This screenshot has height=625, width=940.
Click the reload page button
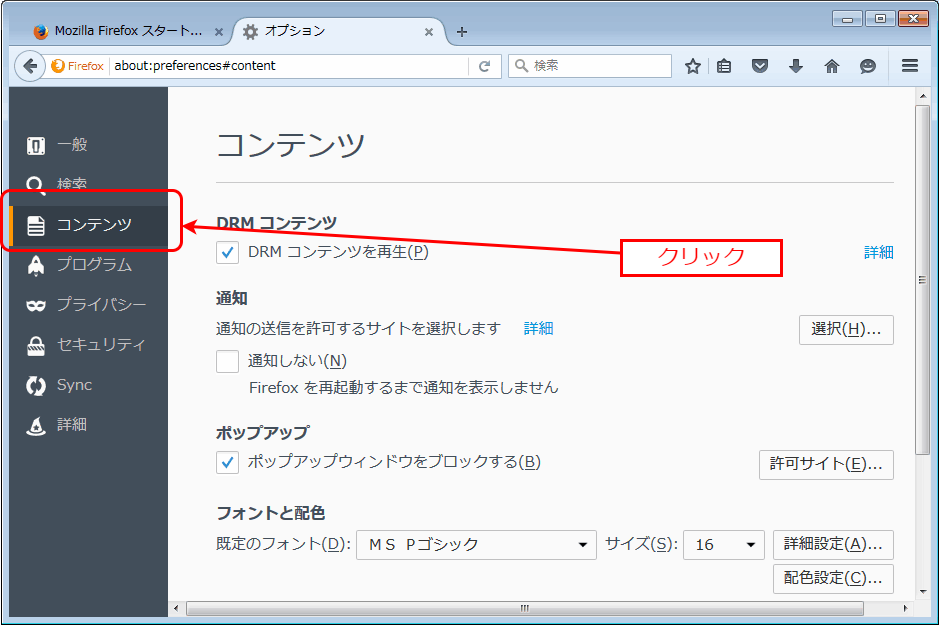[484, 66]
